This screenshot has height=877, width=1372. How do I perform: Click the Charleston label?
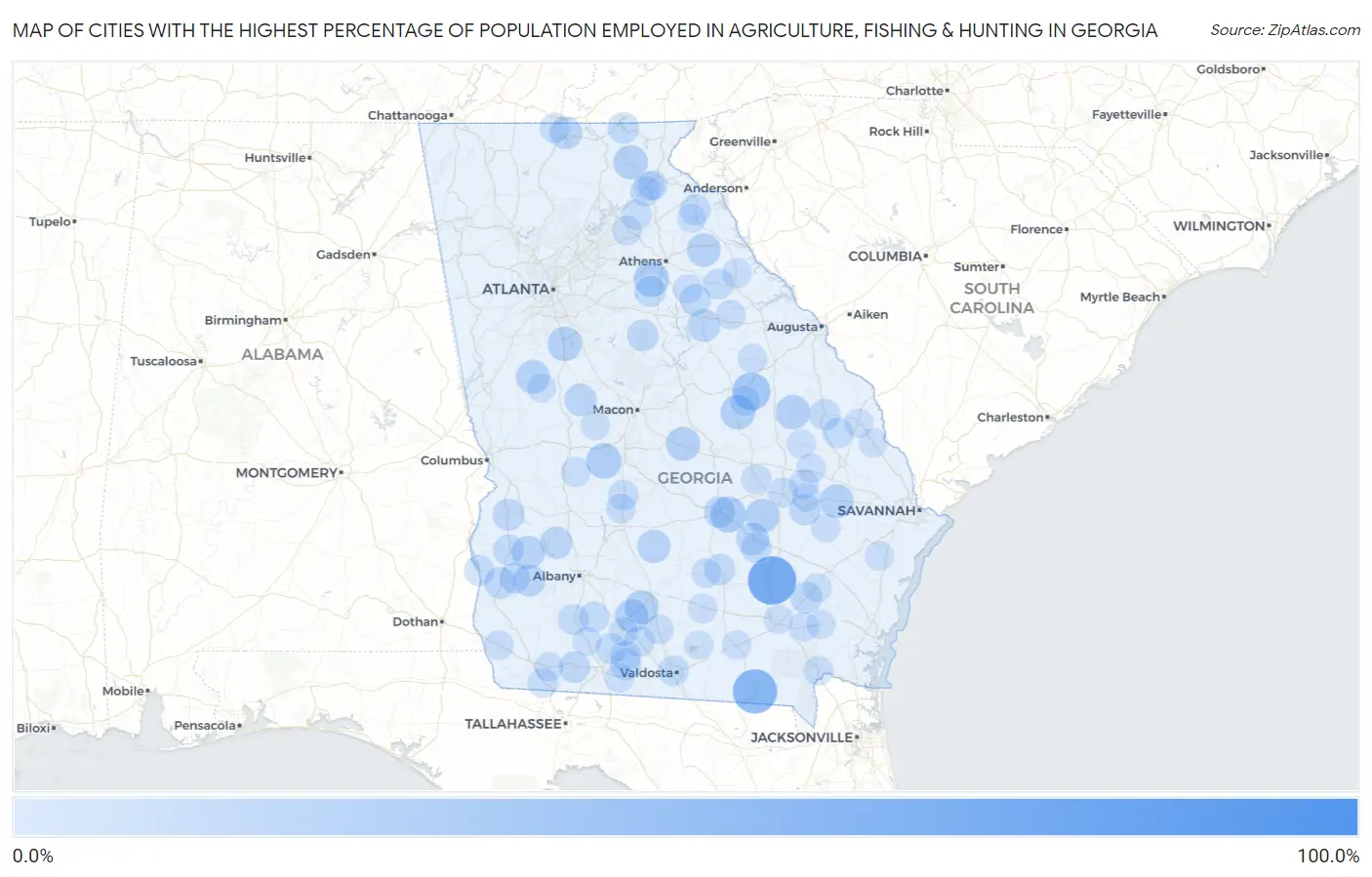coord(1010,418)
